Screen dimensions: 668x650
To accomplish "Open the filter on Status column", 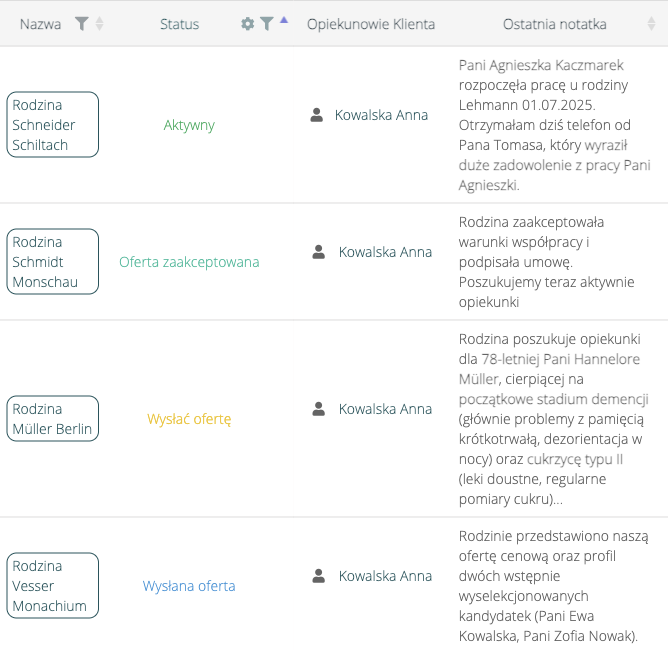I will coord(267,24).
